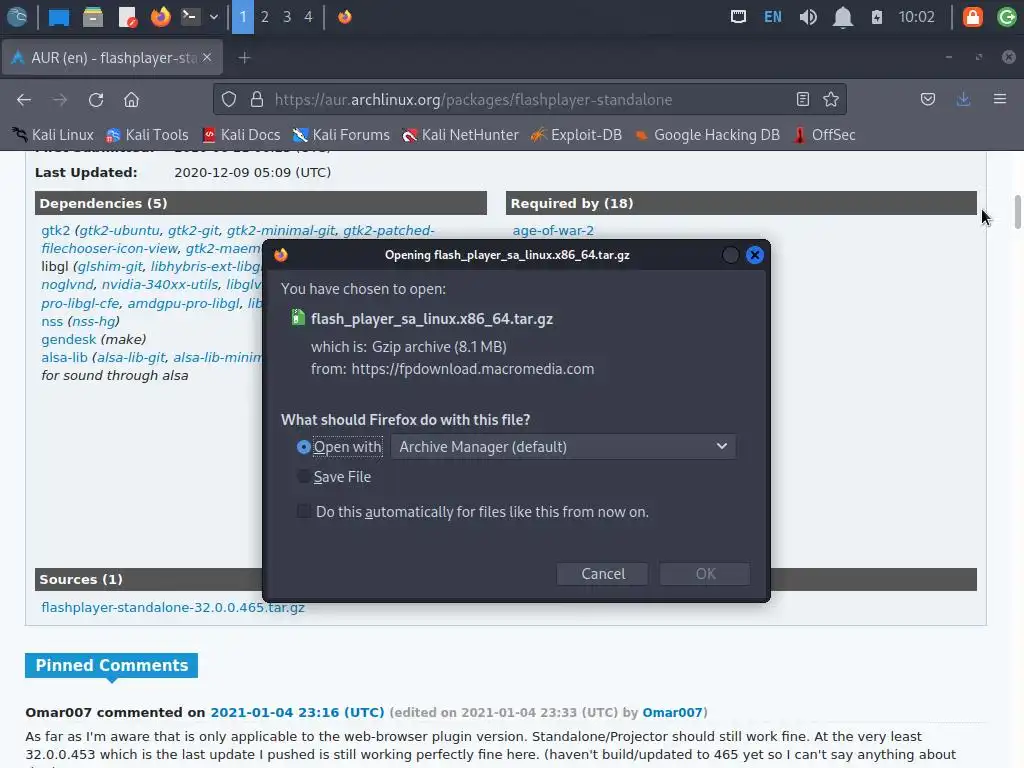Open the Omar007 editor profile link
The width and height of the screenshot is (1024, 768).
672,712
